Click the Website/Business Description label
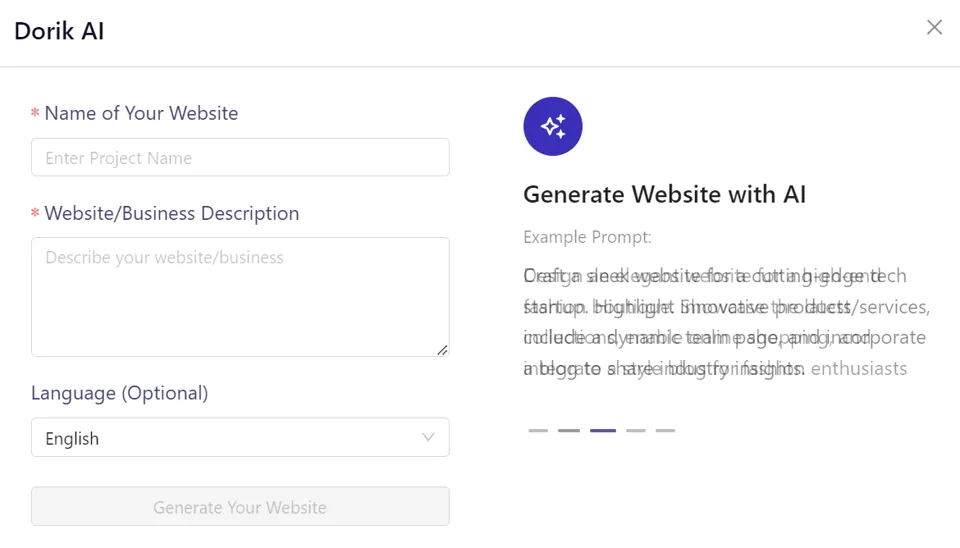The width and height of the screenshot is (960, 548). coord(171,213)
